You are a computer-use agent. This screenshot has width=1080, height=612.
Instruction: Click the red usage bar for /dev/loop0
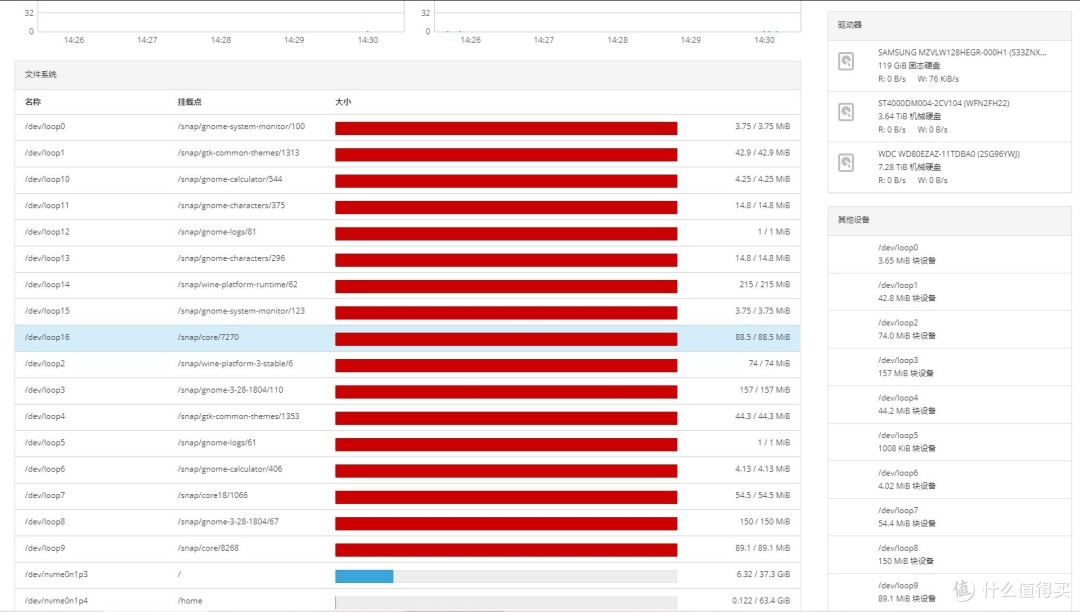506,128
